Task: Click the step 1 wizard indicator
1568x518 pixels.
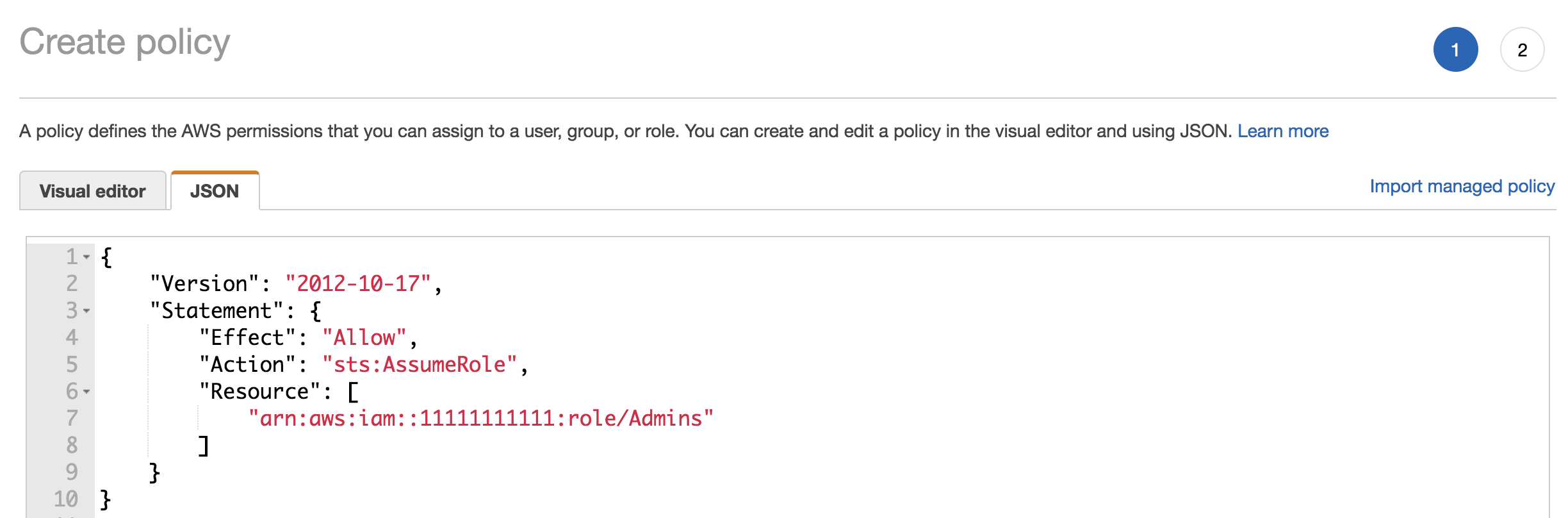Action: [x=1455, y=49]
